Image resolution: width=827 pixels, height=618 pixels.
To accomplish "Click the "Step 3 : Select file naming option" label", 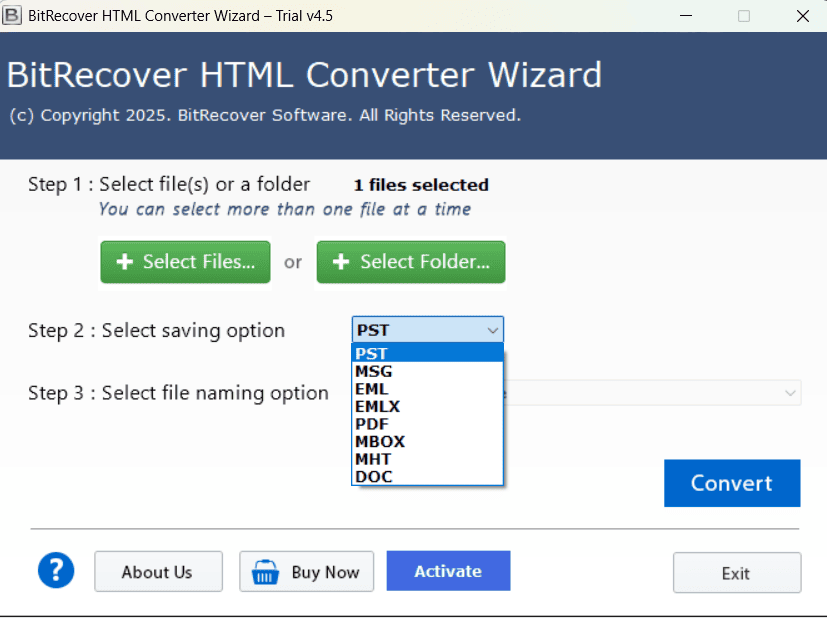I will coord(178,393).
